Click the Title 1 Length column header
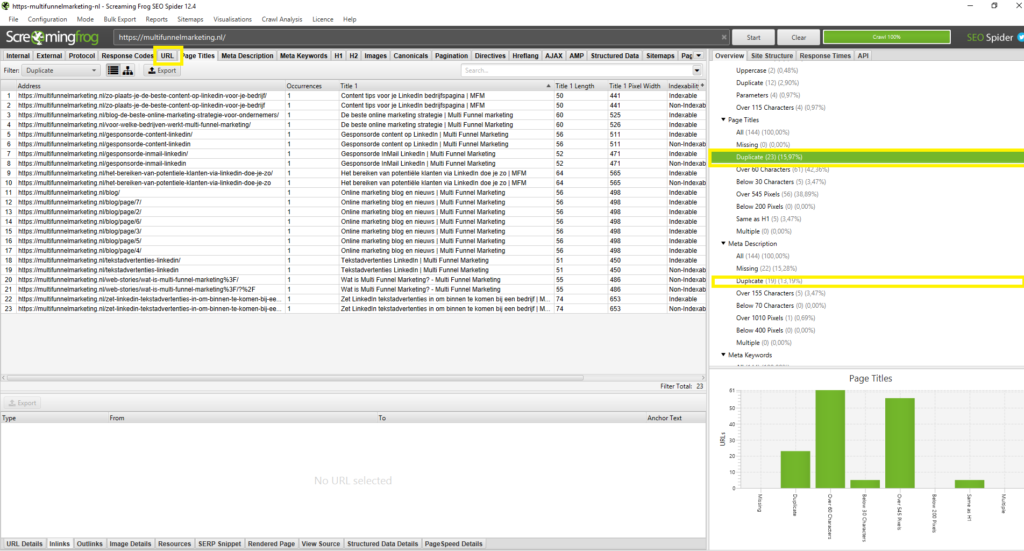This screenshot has height=551, width=1024. point(579,86)
